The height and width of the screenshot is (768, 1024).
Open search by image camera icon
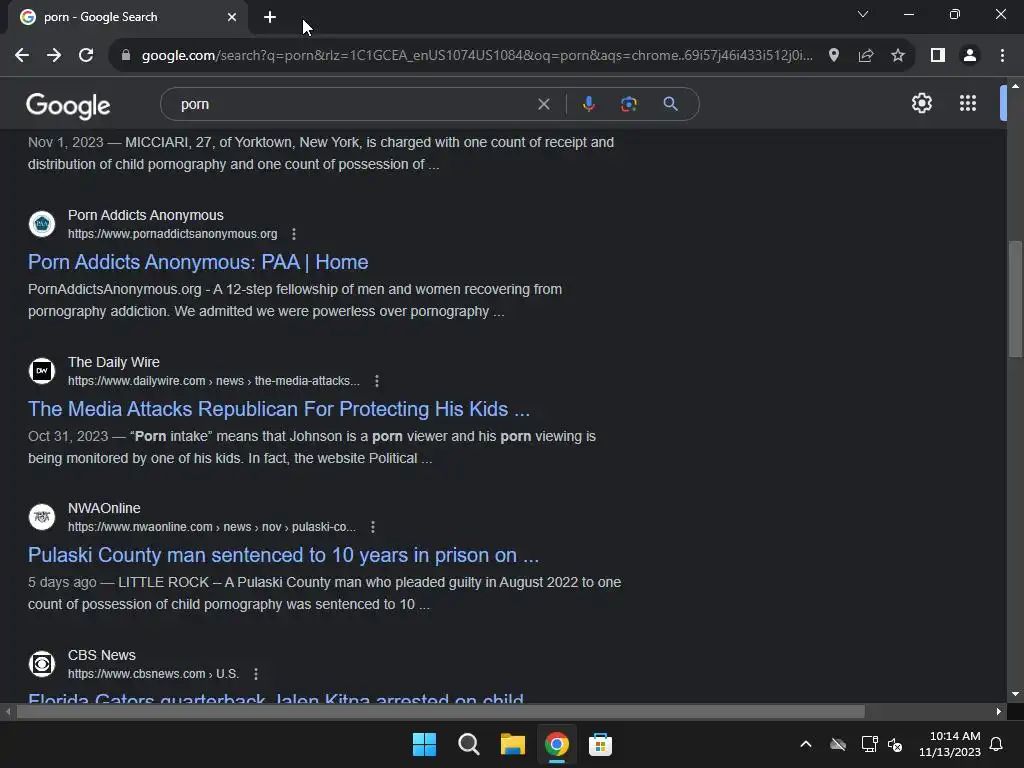[629, 104]
